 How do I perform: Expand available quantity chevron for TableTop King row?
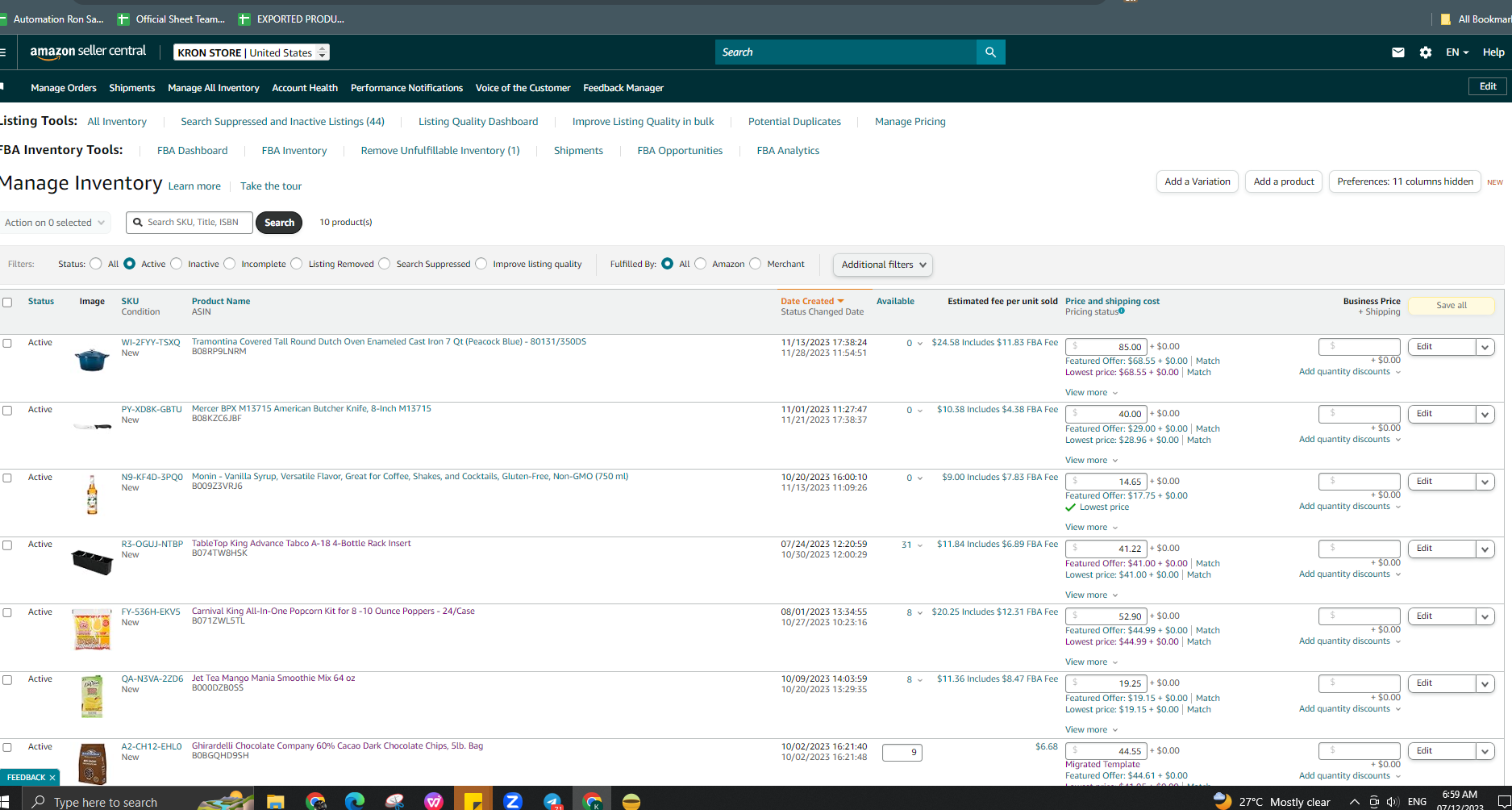click(920, 545)
